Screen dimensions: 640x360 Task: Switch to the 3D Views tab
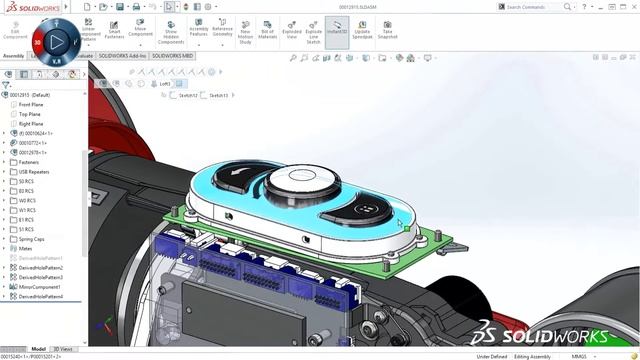point(63,349)
